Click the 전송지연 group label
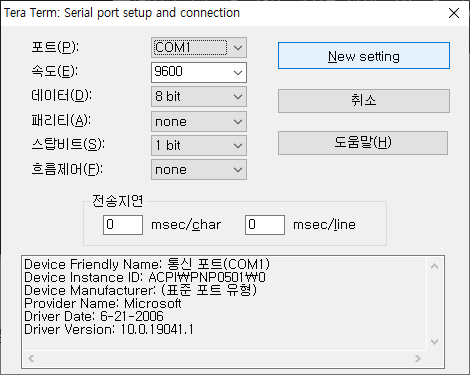This screenshot has width=470, height=375. 118,201
